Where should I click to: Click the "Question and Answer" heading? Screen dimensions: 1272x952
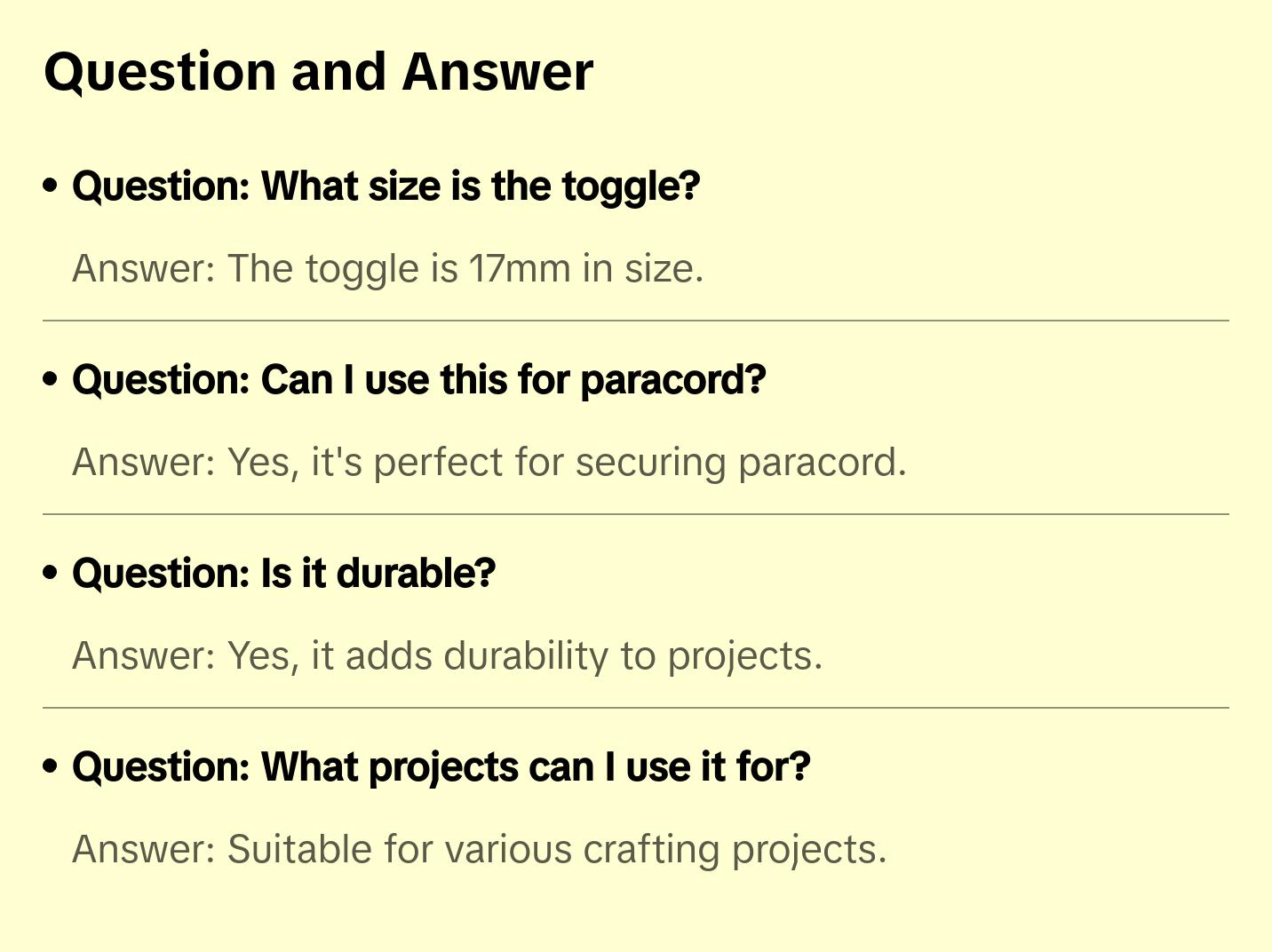(x=318, y=71)
